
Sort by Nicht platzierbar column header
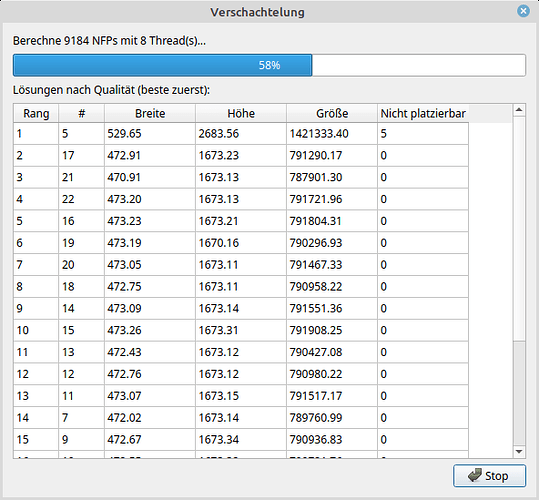pos(423,113)
